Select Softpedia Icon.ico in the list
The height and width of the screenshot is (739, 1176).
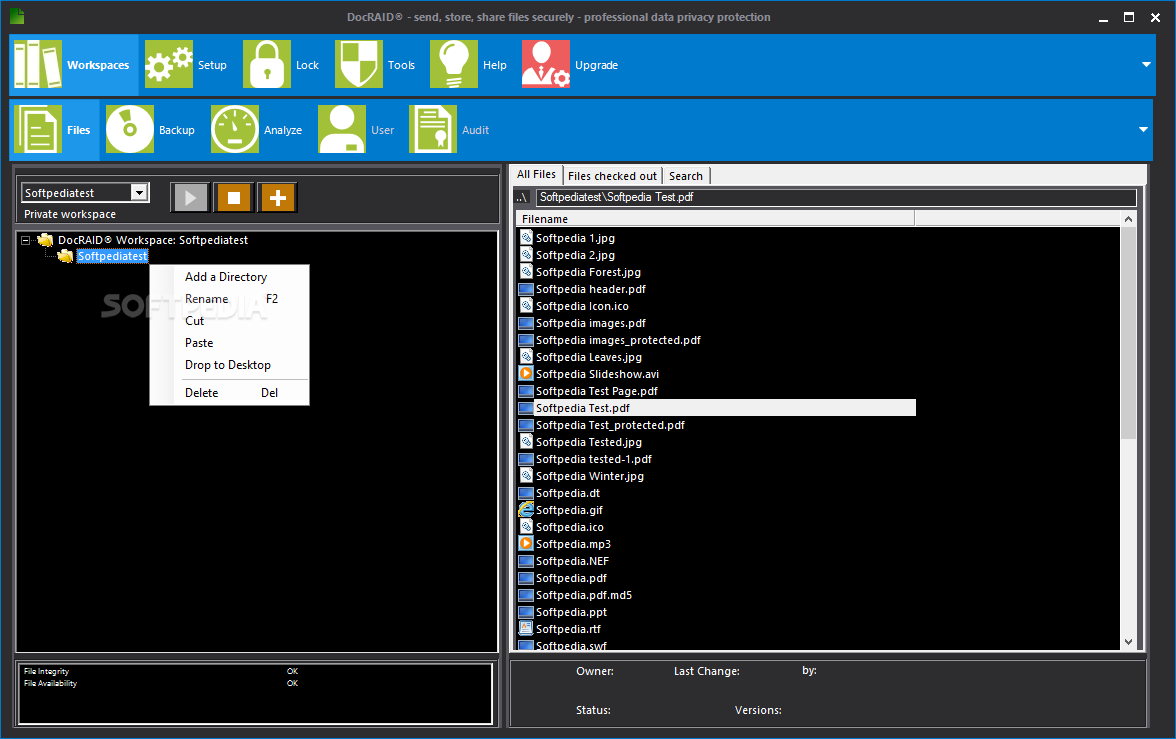[582, 306]
